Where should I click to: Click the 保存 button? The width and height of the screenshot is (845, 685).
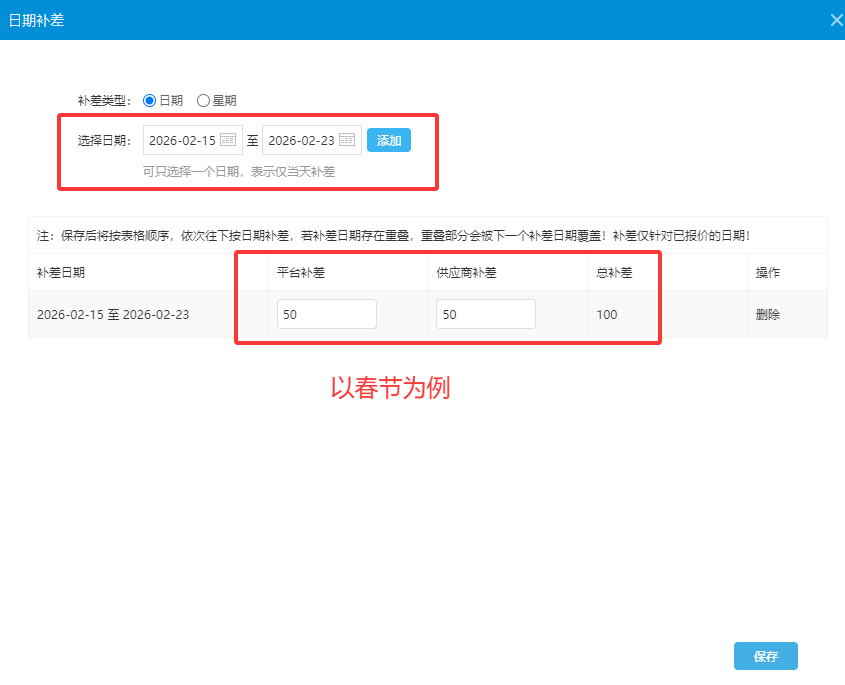pos(765,656)
